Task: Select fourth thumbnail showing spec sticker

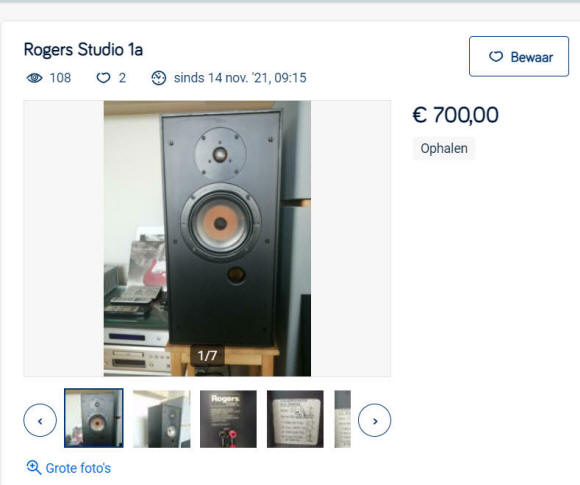Action: [295, 419]
